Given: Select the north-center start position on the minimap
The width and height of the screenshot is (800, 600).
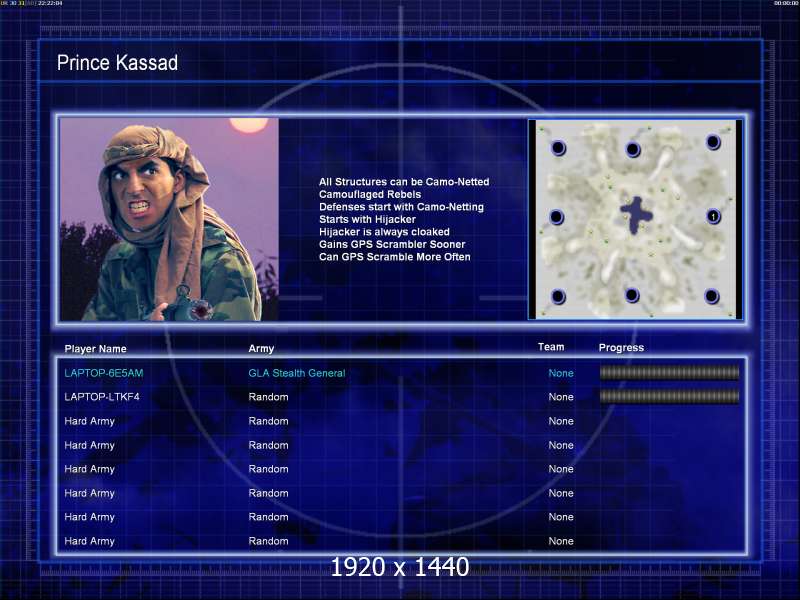Looking at the screenshot, I should pos(633,149).
